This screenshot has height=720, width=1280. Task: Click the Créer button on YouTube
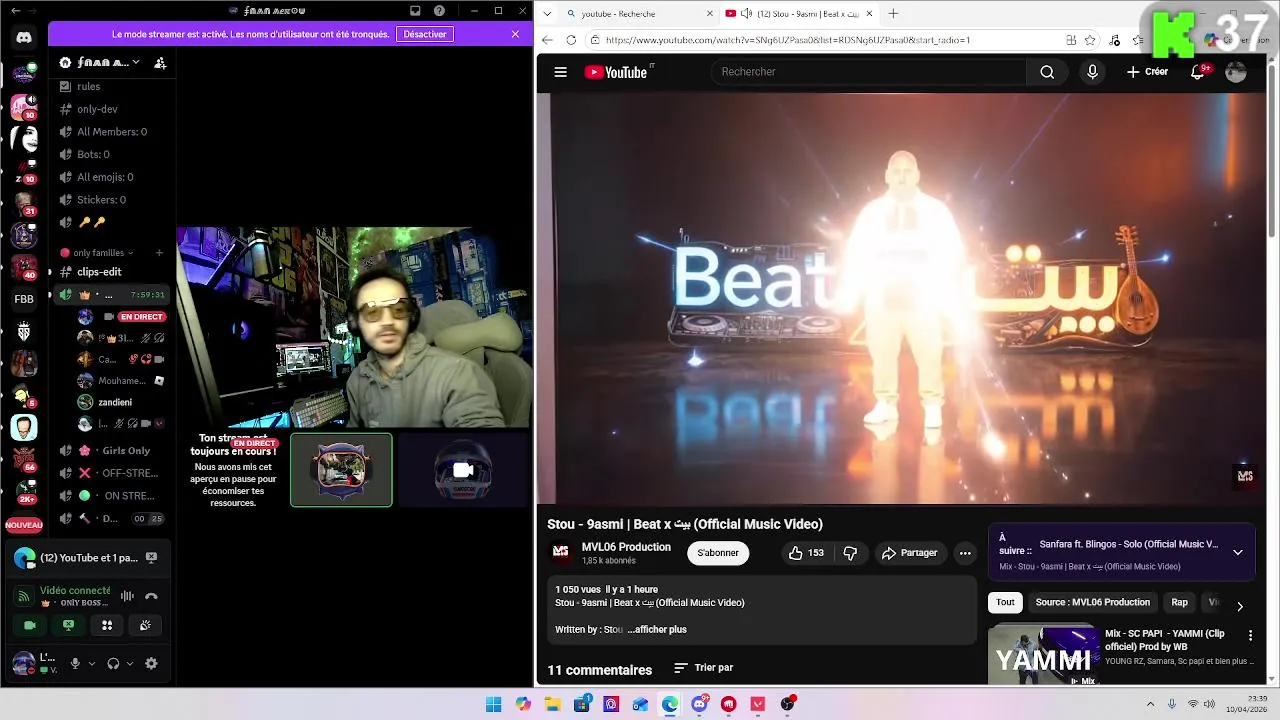1147,72
